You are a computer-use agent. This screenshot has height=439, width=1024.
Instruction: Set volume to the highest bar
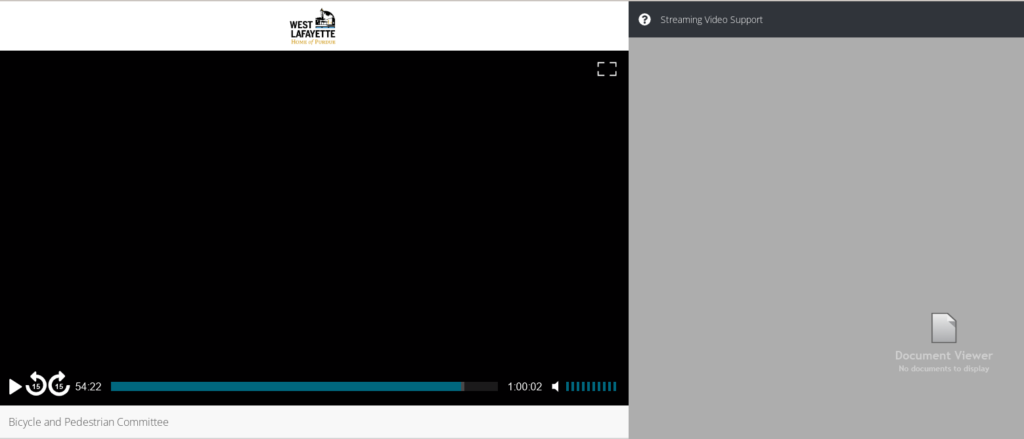click(x=614, y=387)
